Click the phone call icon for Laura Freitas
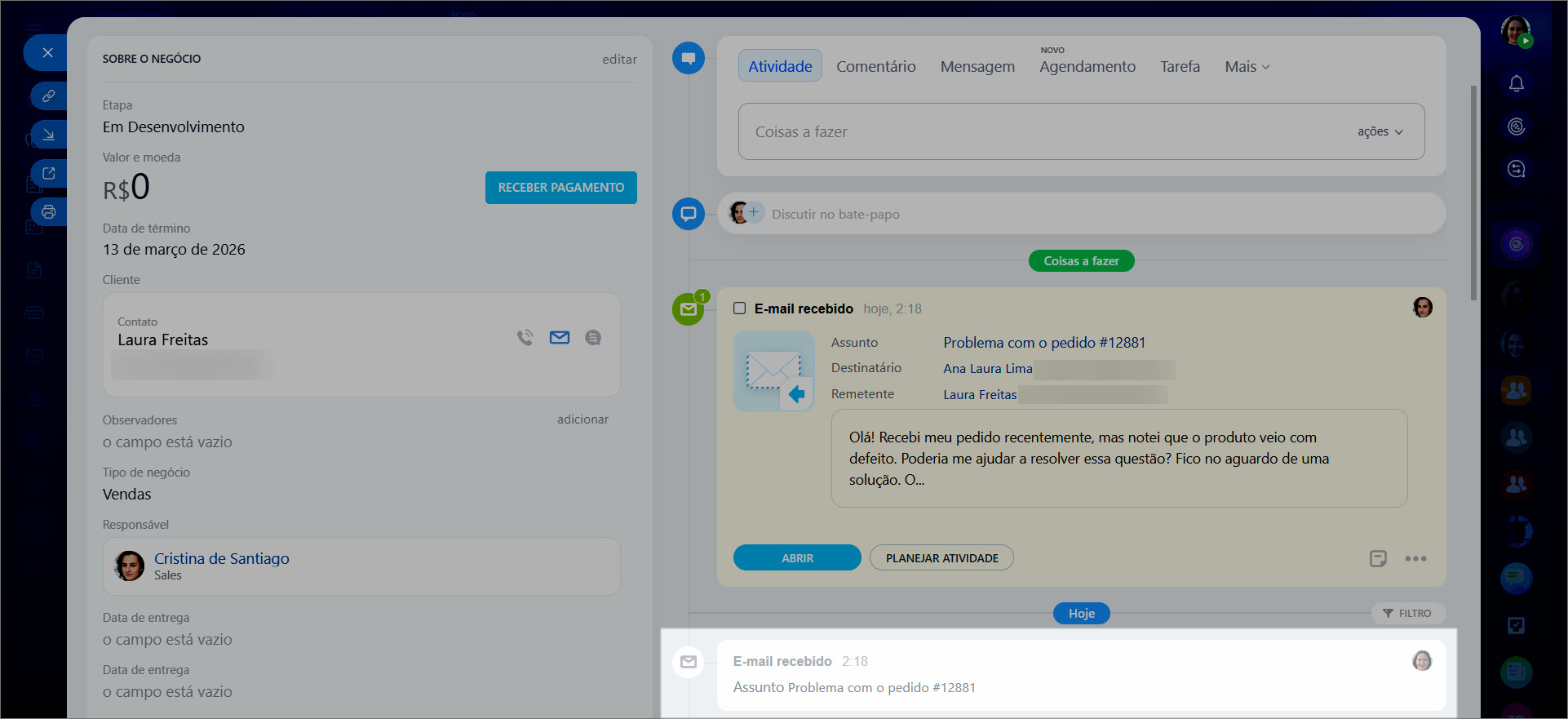Viewport: 1568px width, 719px height. click(525, 337)
